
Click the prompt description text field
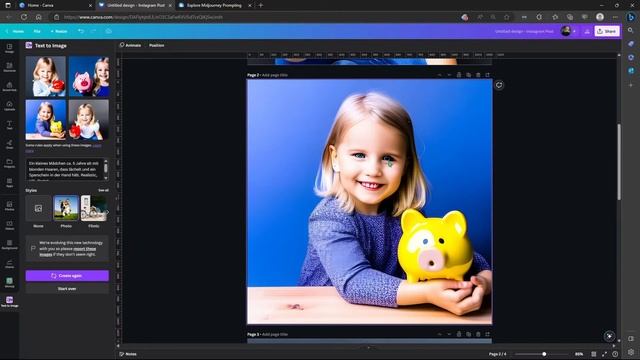64,169
